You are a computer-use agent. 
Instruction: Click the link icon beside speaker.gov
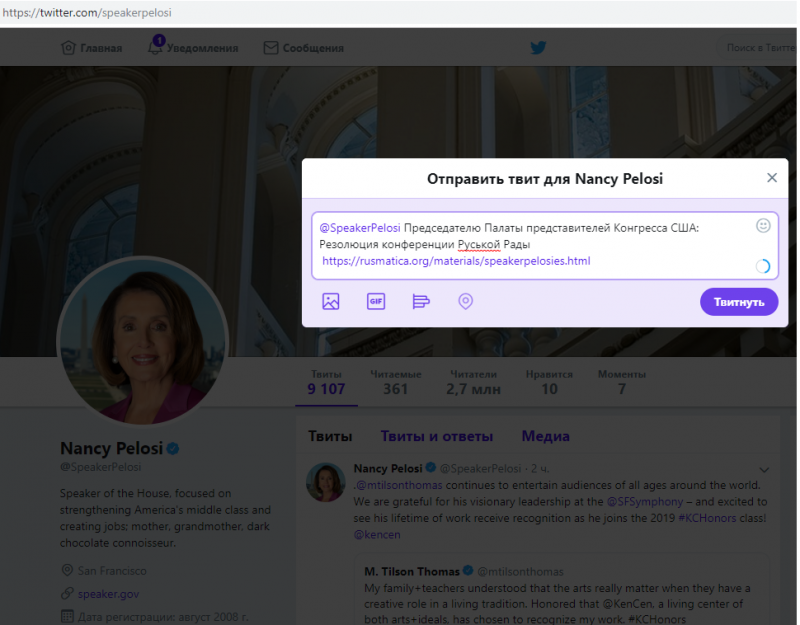pyautogui.click(x=67, y=593)
